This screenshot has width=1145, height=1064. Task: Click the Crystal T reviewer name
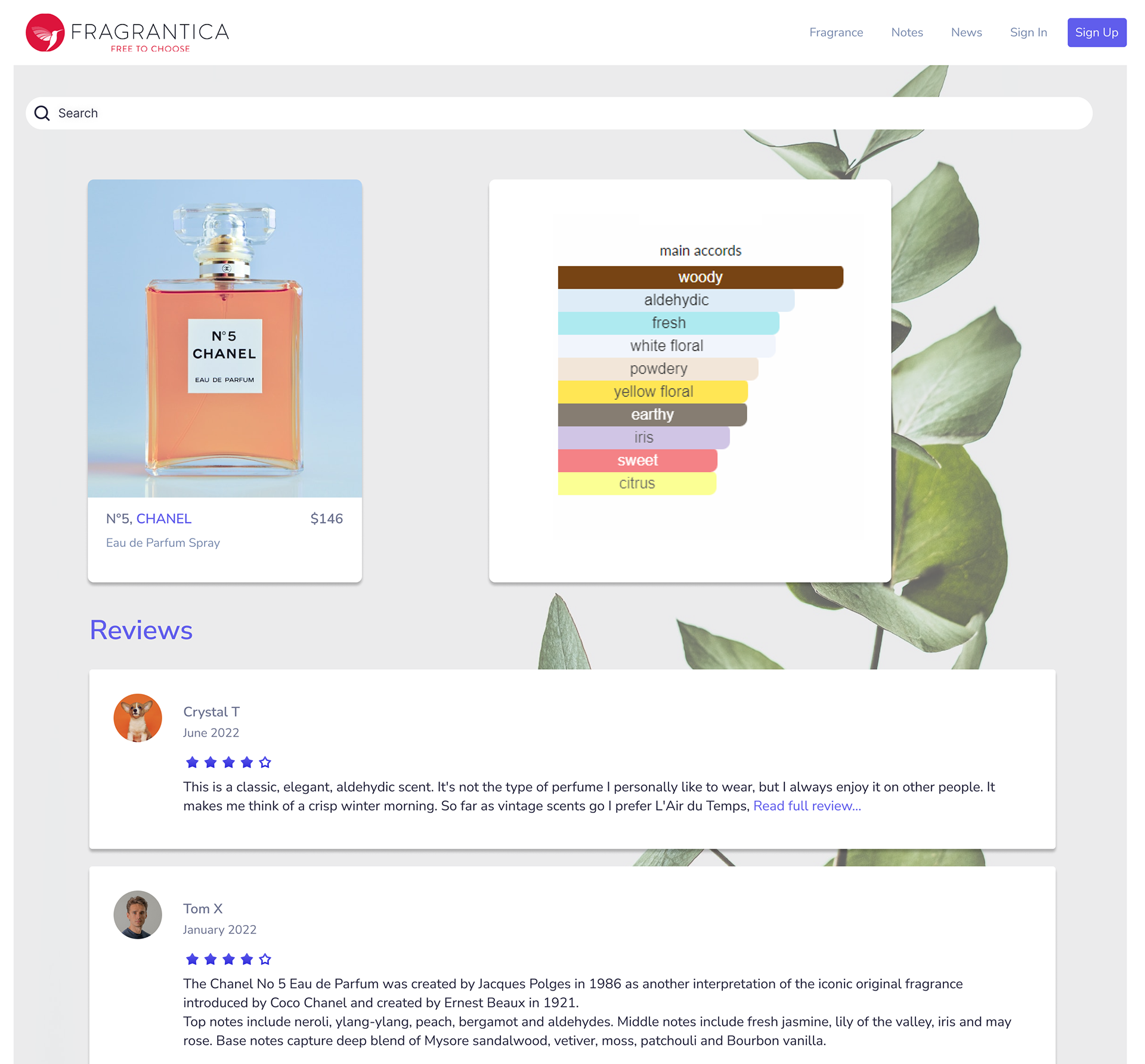(x=211, y=712)
